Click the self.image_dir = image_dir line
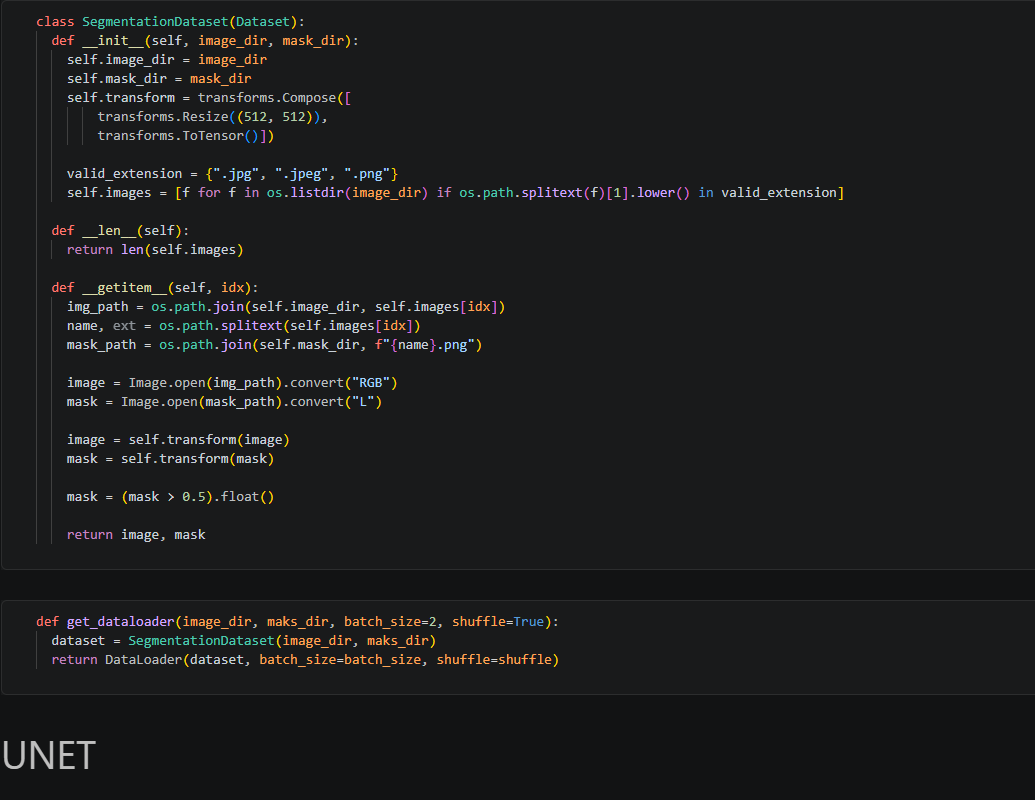 (166, 60)
